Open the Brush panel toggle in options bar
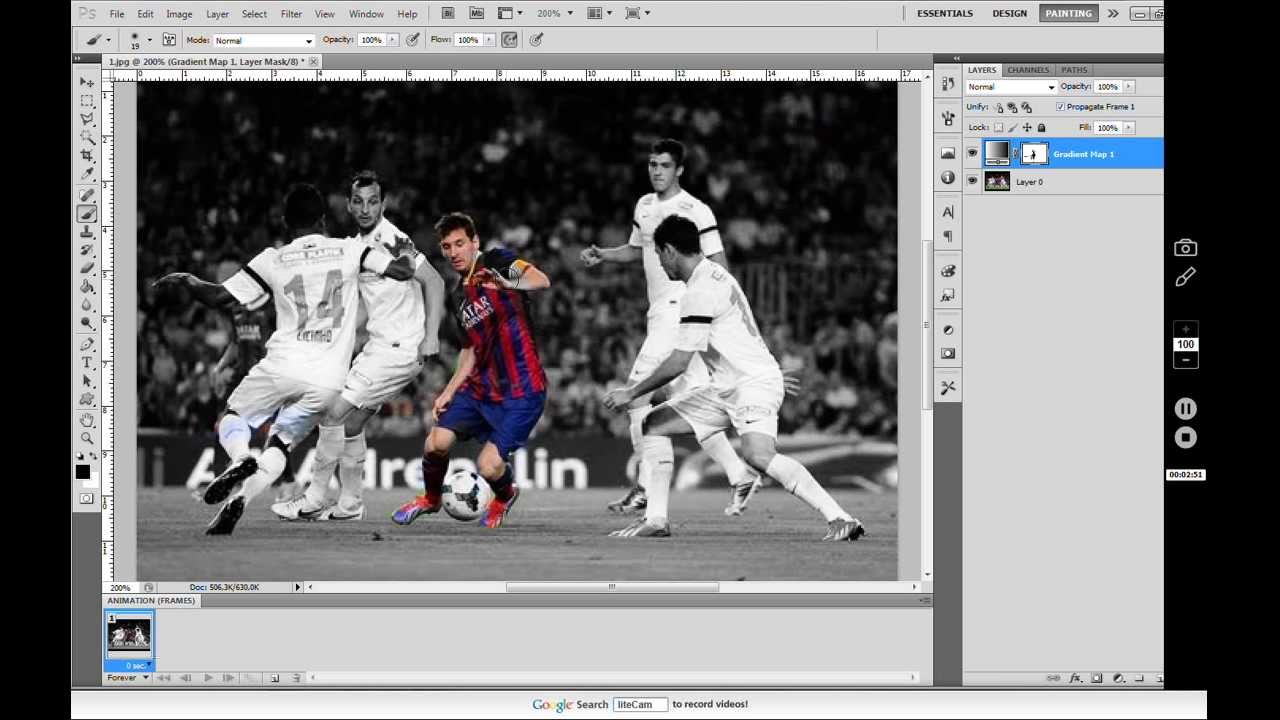This screenshot has width=1280, height=720. (169, 40)
